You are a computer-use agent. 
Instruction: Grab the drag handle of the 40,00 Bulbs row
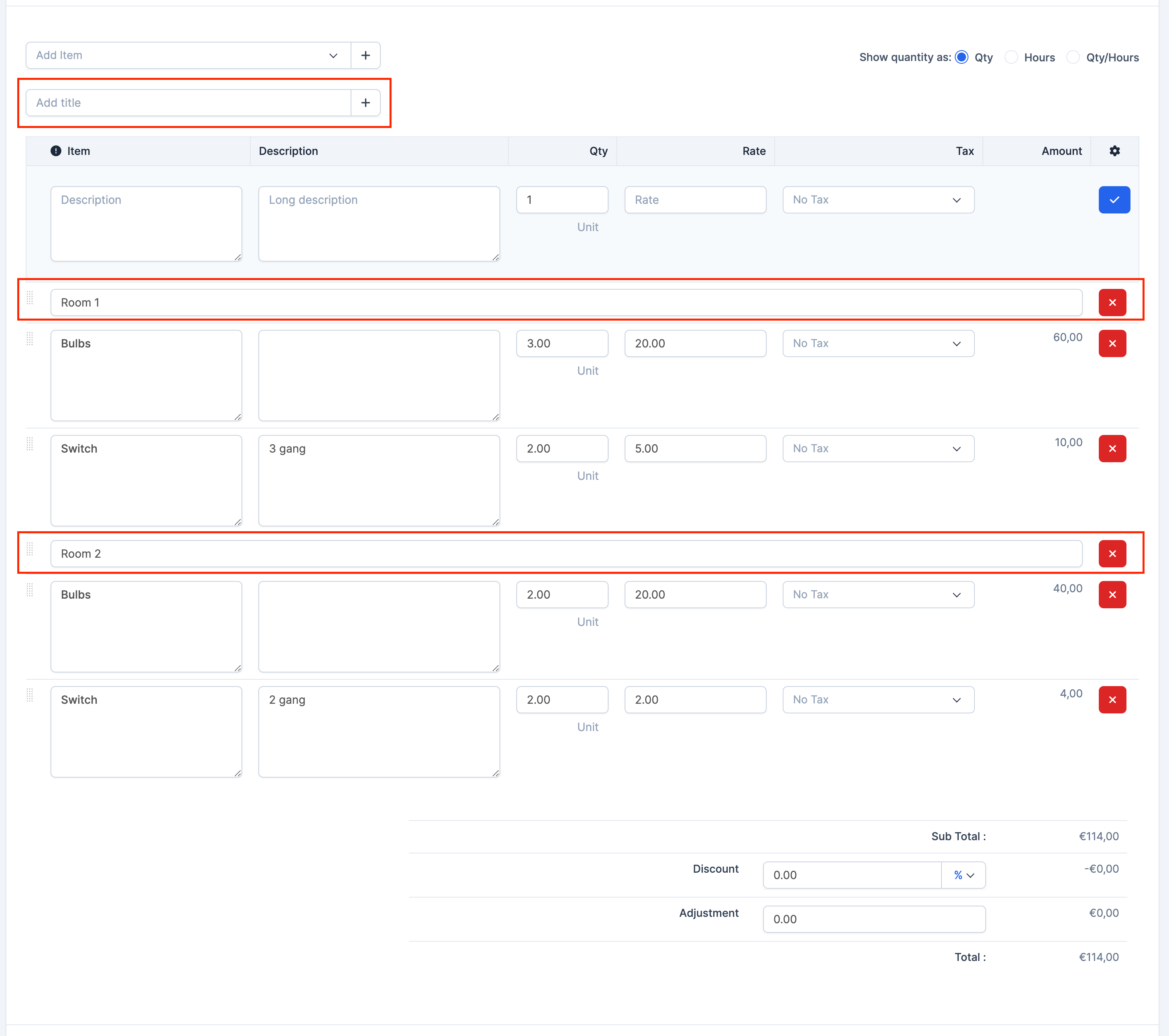30,590
